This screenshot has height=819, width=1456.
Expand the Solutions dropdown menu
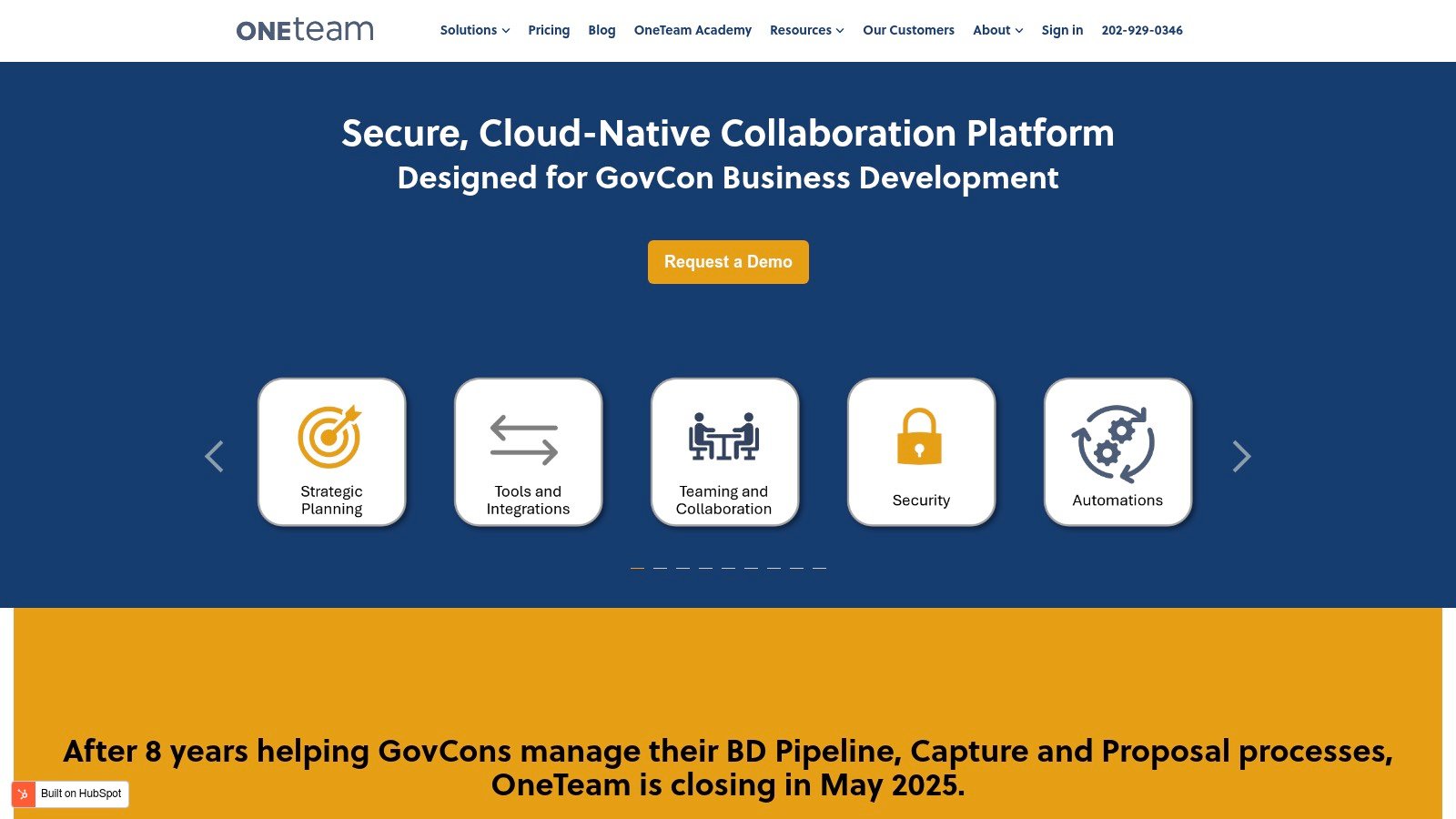pyautogui.click(x=475, y=30)
